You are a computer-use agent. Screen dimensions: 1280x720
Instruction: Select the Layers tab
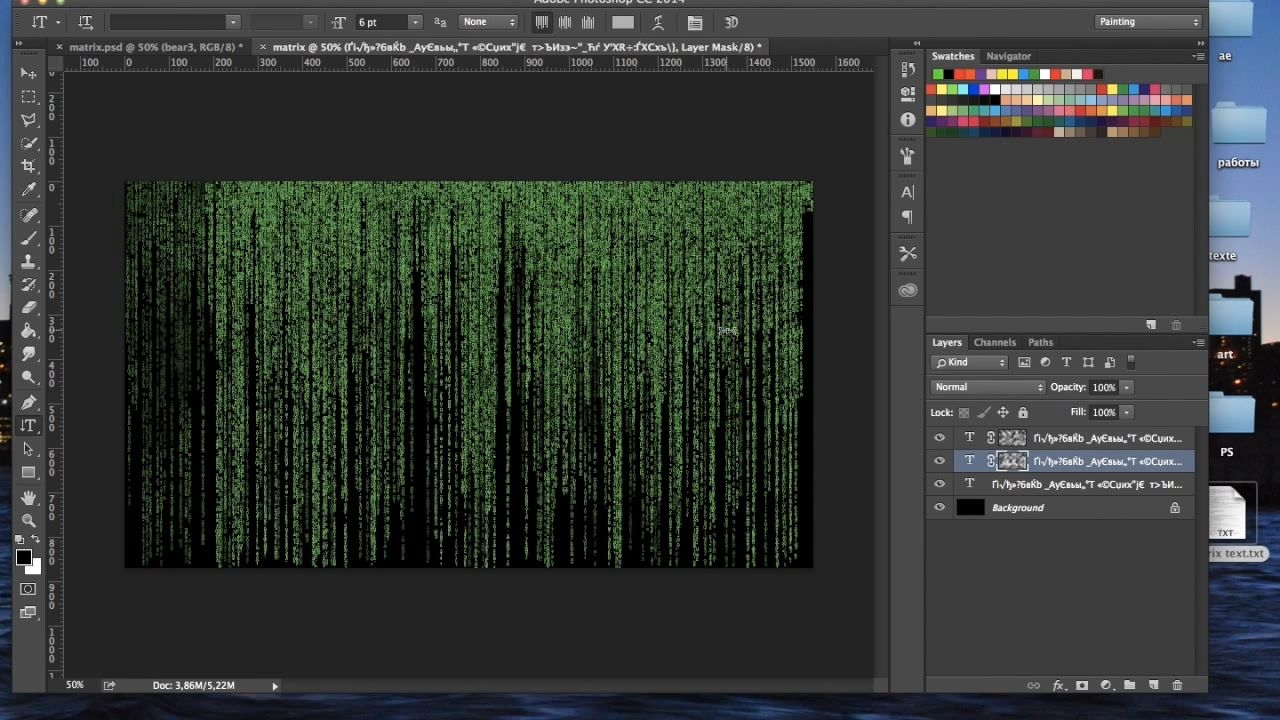[947, 342]
